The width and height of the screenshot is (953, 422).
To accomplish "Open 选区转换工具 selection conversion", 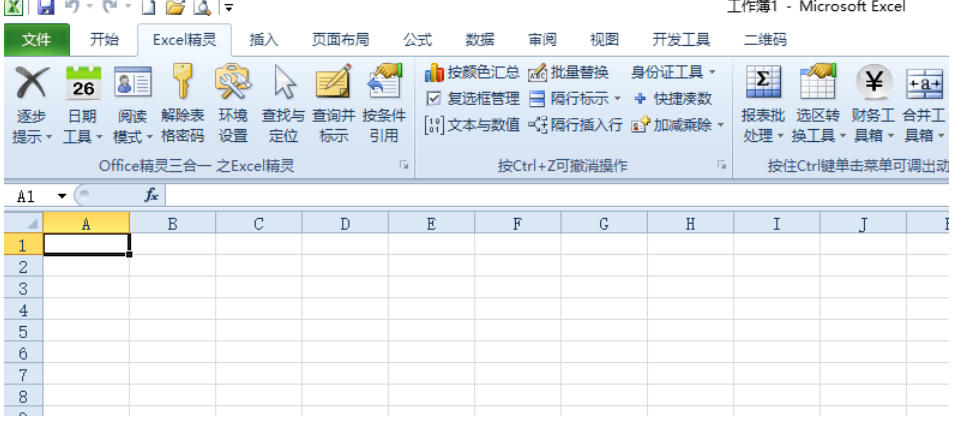I will (x=817, y=104).
